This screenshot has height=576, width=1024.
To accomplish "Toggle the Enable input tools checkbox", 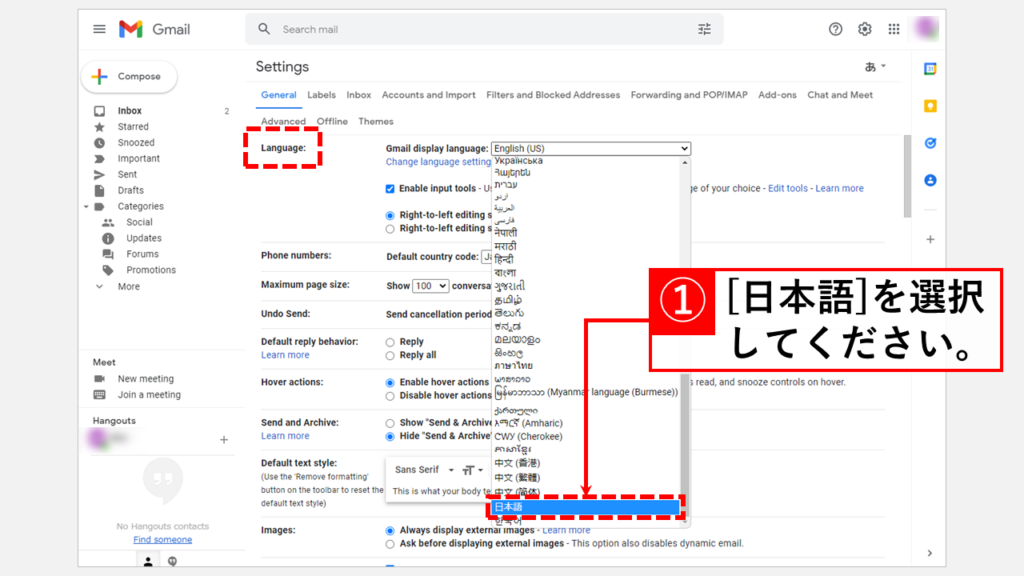I will coord(391,188).
